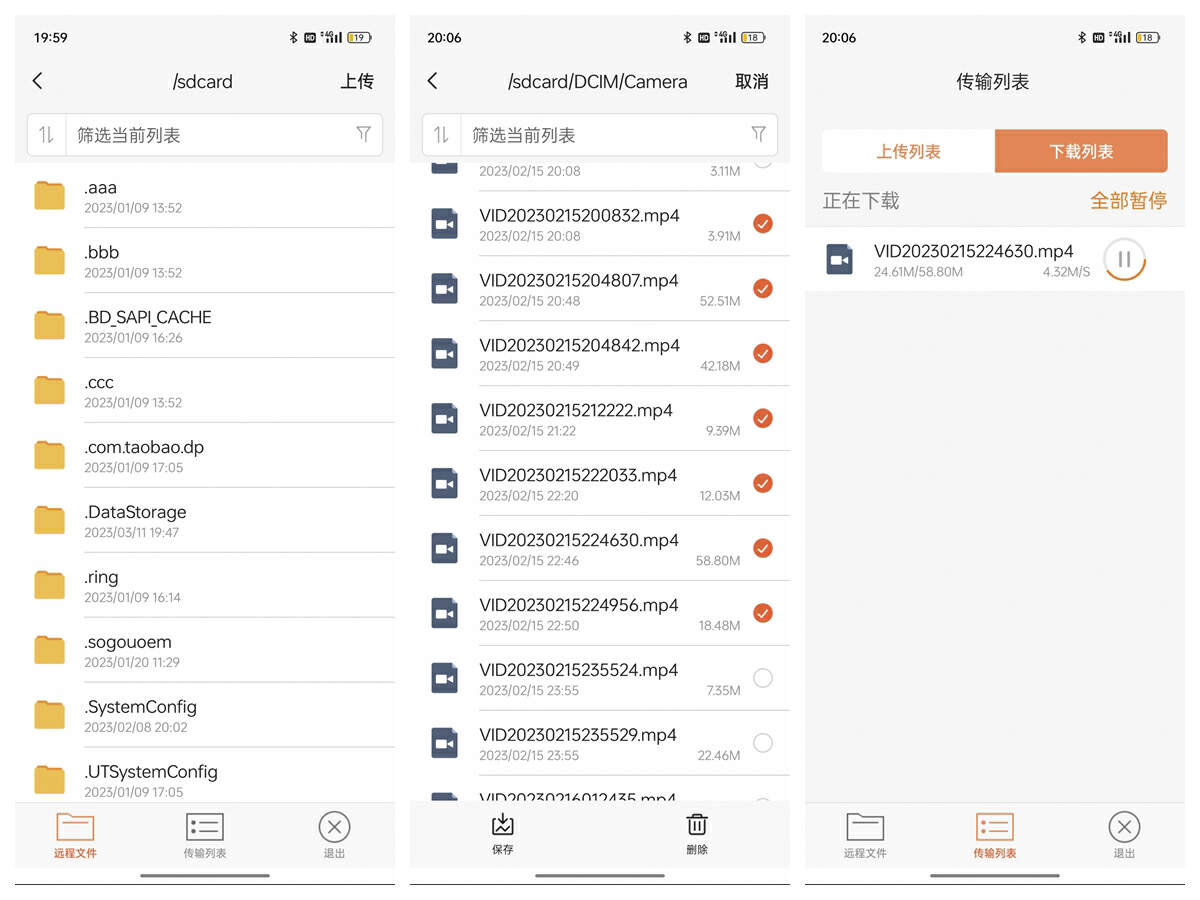Check VID20230215235524.mp4
Screen dimensions: 1200x900
coord(762,678)
